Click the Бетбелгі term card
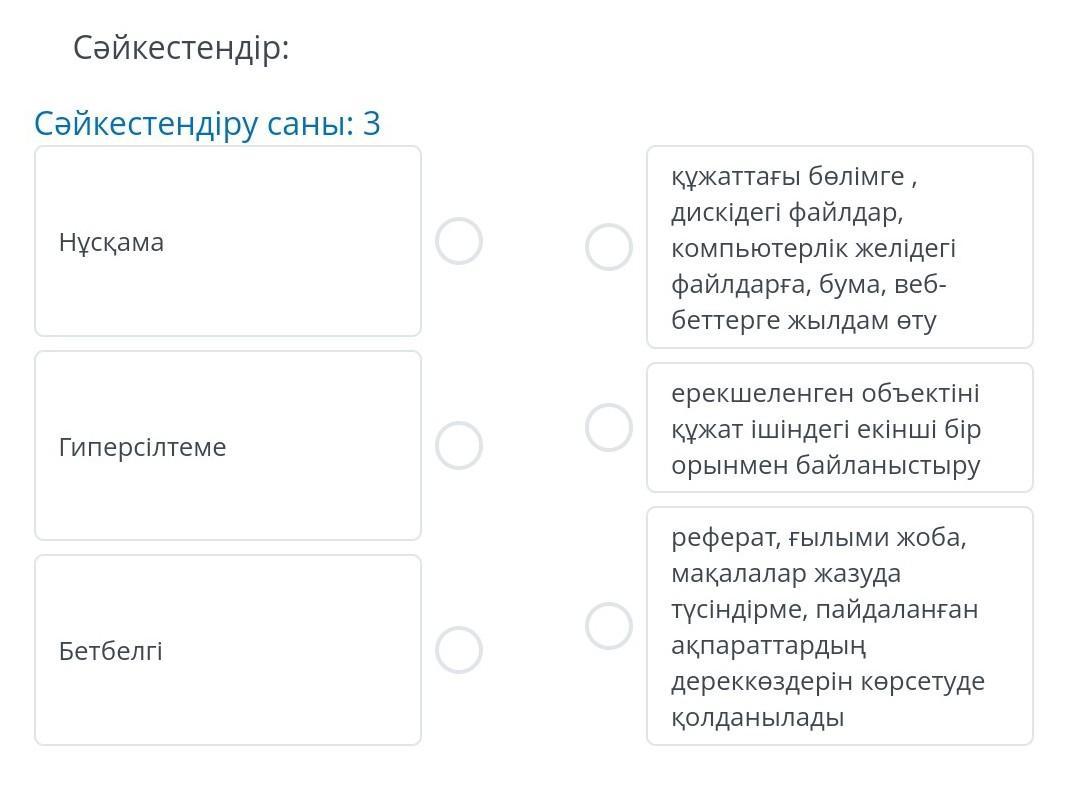The width and height of the screenshot is (1073, 786). click(x=228, y=650)
